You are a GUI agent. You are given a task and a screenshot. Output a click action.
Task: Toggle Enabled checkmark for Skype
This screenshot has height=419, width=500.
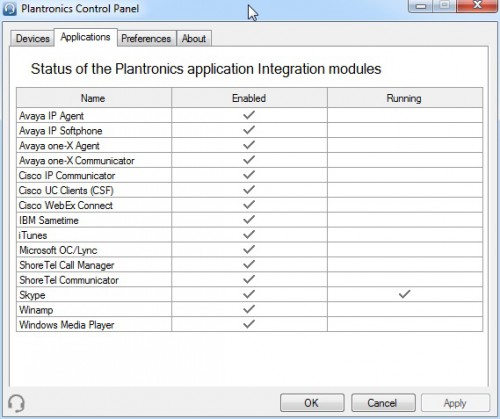[249, 294]
